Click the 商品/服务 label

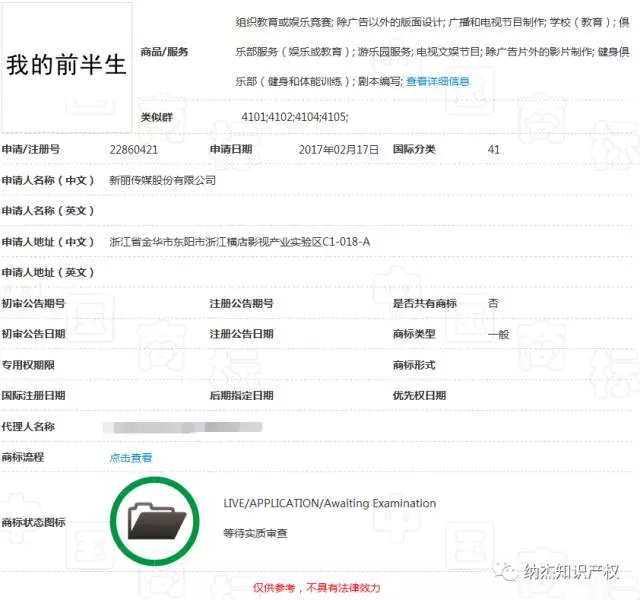point(165,52)
